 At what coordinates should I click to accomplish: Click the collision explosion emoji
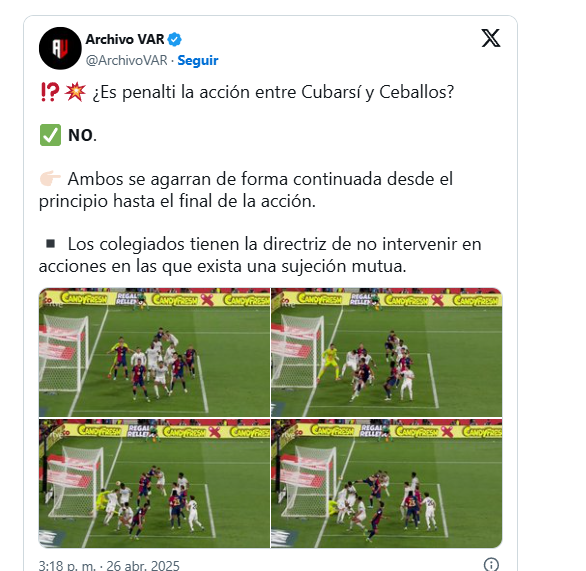click(75, 92)
